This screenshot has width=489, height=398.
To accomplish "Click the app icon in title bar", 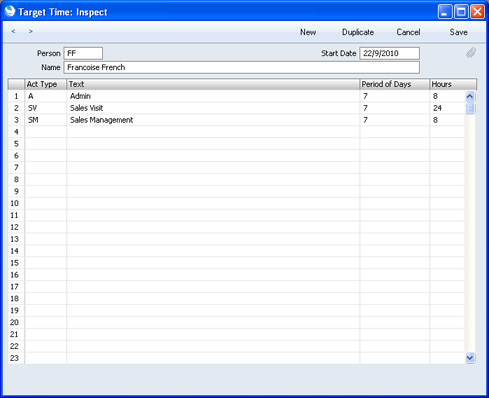I will (10, 11).
